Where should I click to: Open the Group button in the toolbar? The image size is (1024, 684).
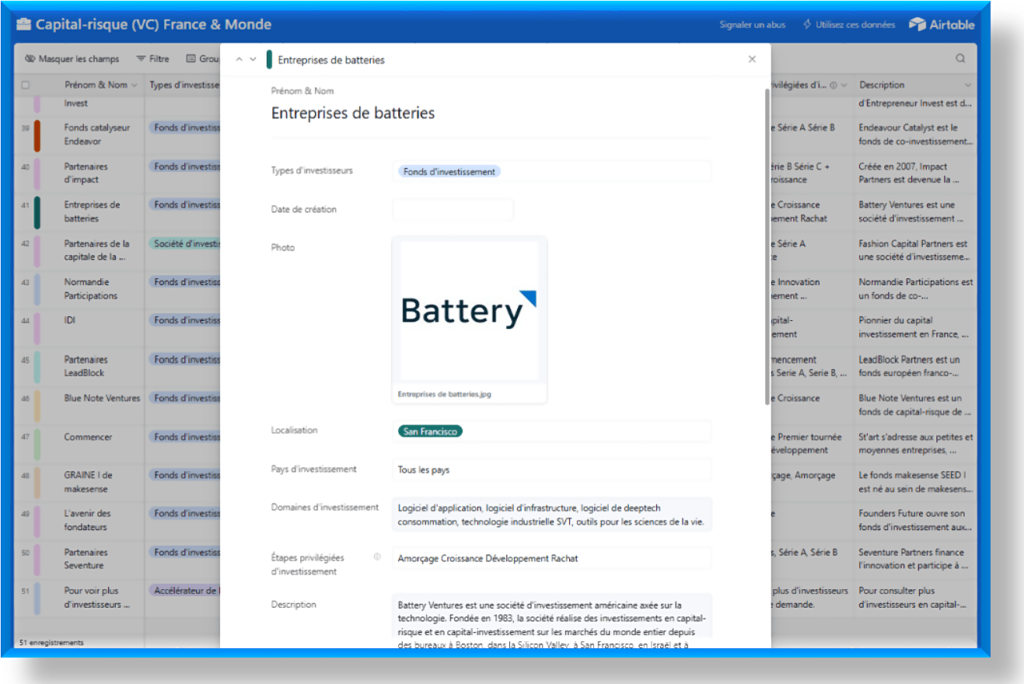203,59
